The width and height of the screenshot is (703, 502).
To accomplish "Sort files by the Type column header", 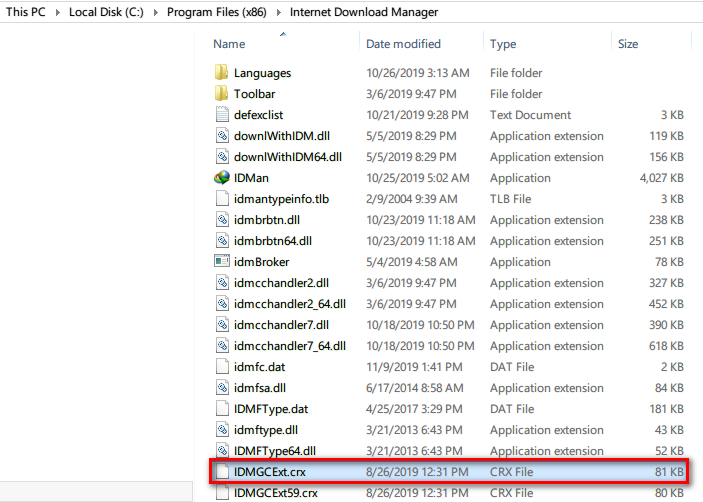I will pos(503,44).
